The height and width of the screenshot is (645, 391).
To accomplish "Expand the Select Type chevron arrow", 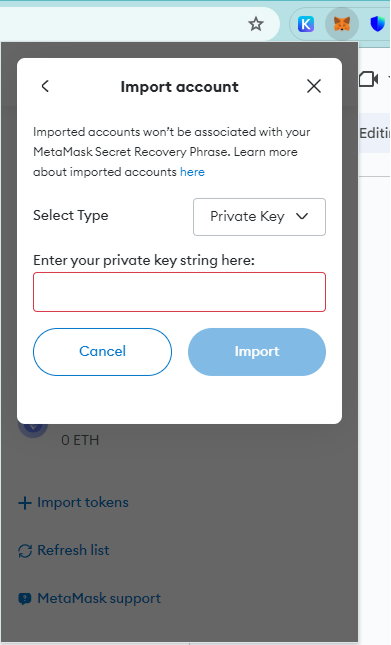I will tap(302, 216).
